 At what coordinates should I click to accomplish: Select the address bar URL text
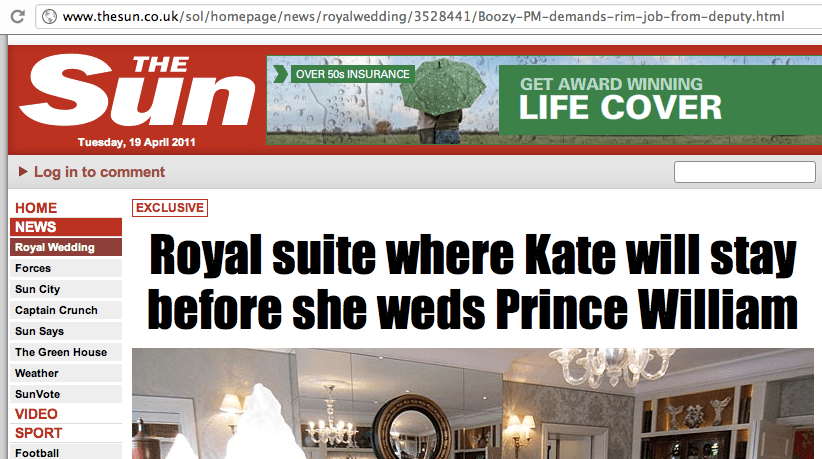424,17
